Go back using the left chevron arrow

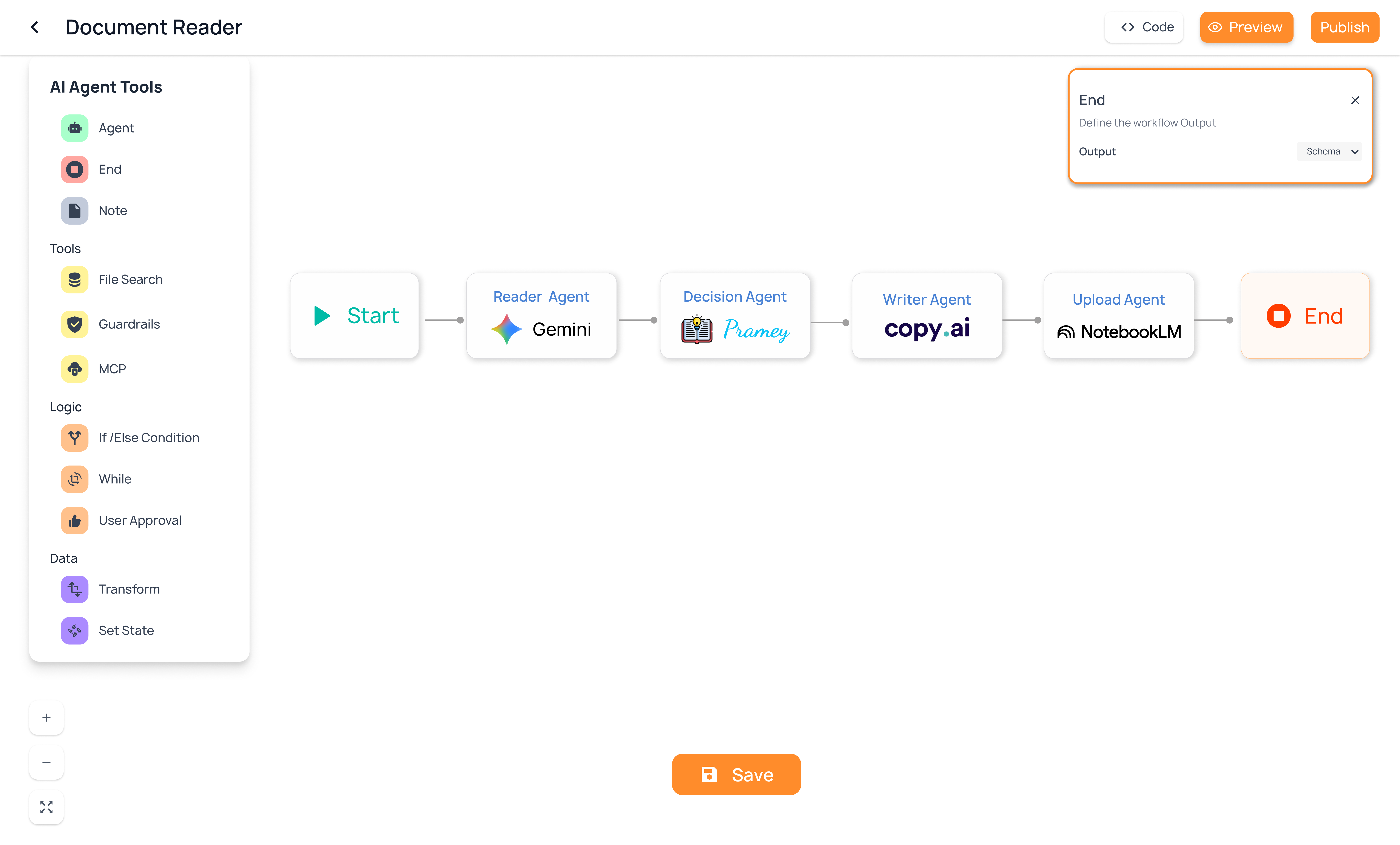tap(35, 27)
